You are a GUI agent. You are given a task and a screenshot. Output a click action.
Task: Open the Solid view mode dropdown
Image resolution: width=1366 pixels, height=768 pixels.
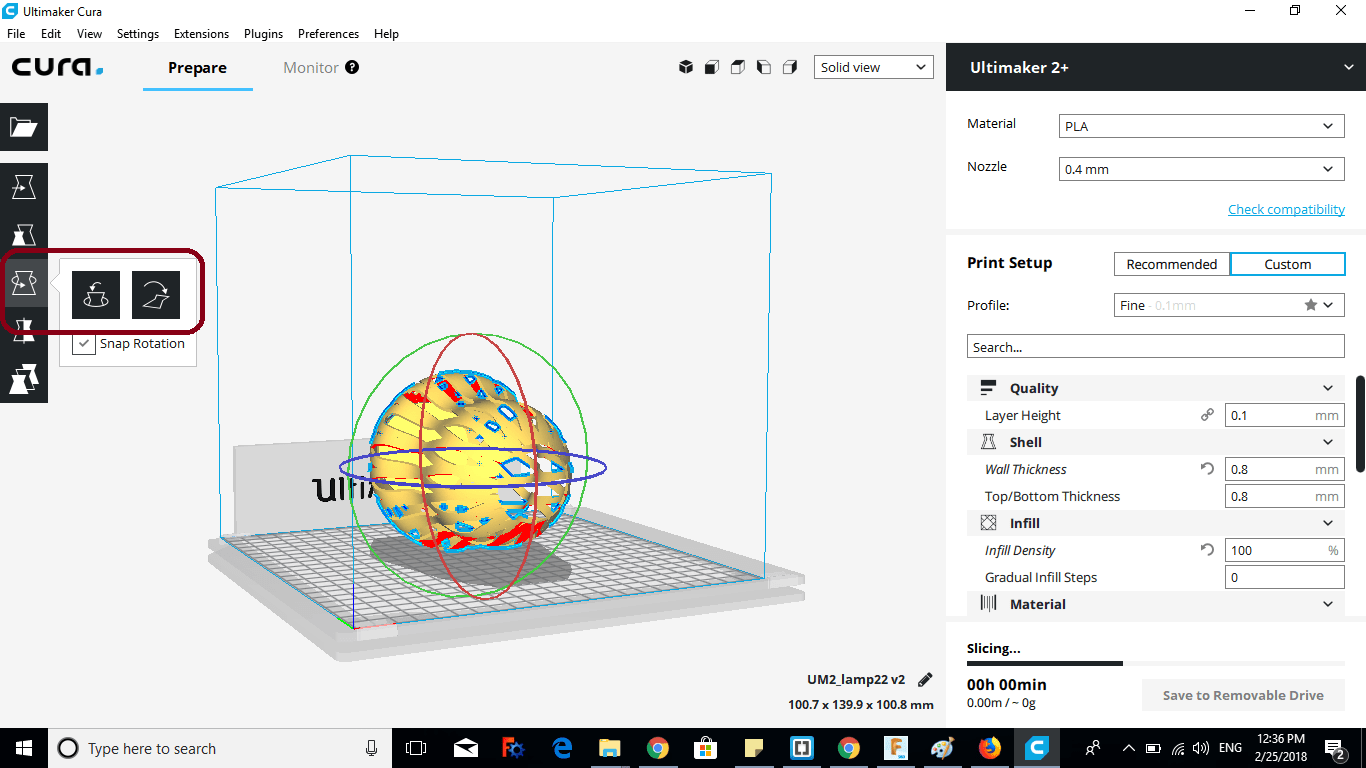click(873, 67)
